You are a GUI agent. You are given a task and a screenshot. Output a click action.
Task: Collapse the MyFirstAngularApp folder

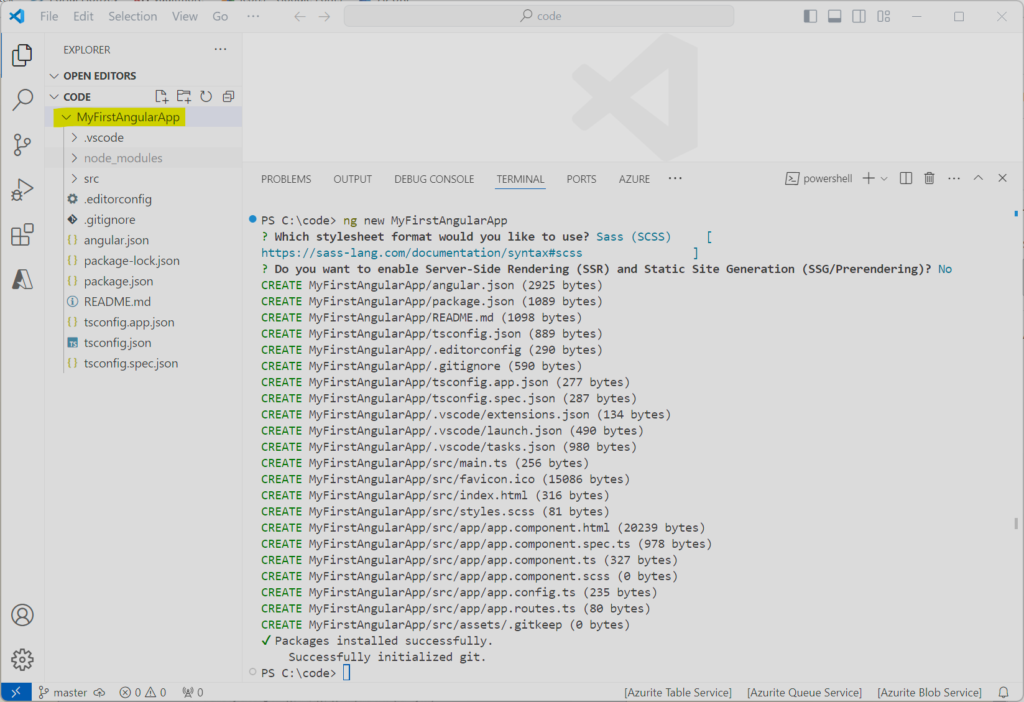point(127,117)
